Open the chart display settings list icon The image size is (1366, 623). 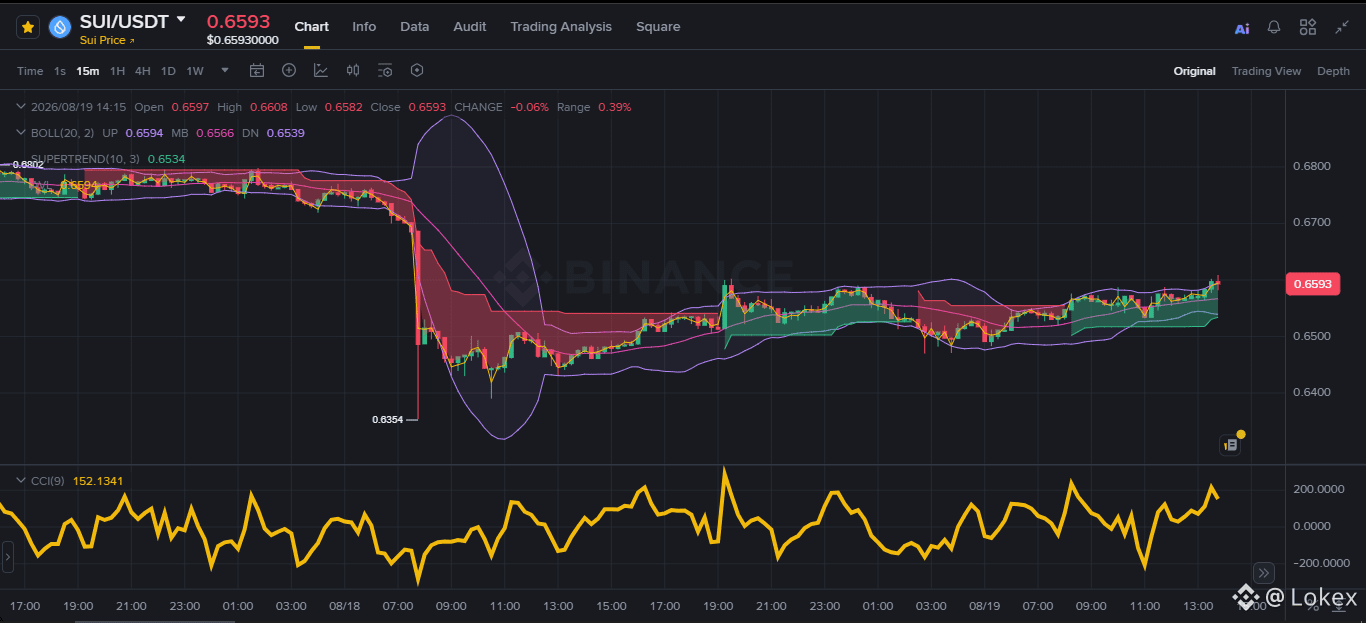[x=385, y=70]
